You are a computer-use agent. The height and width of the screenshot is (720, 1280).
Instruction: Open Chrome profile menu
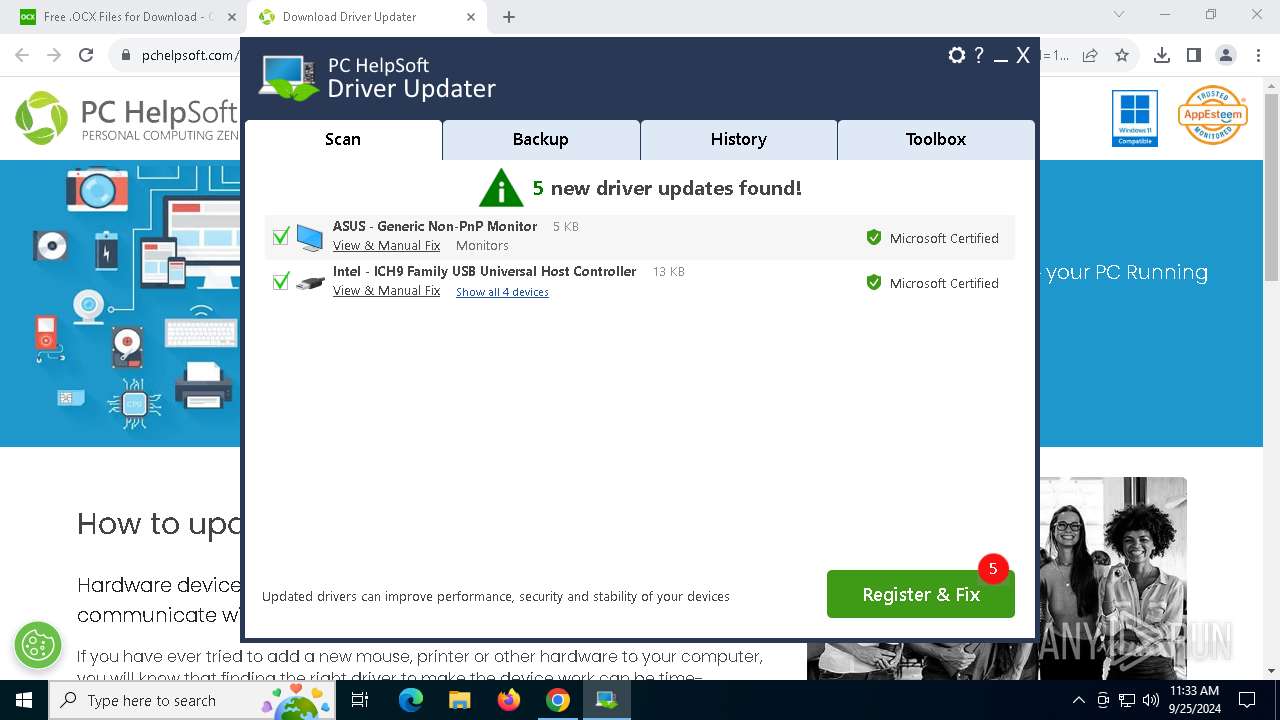(x=1226, y=56)
